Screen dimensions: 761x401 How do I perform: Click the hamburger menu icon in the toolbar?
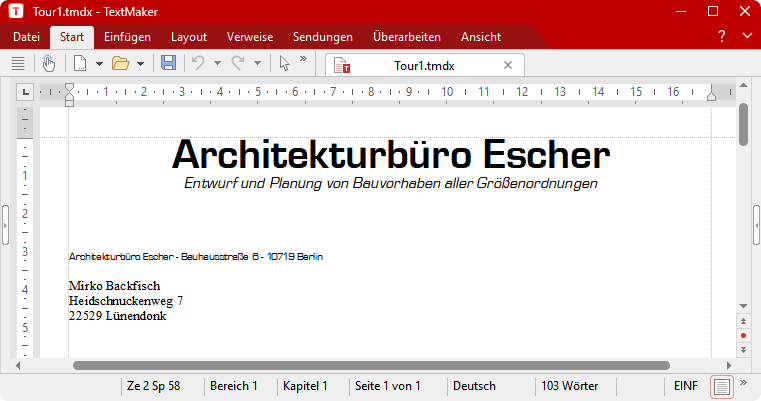(17, 63)
